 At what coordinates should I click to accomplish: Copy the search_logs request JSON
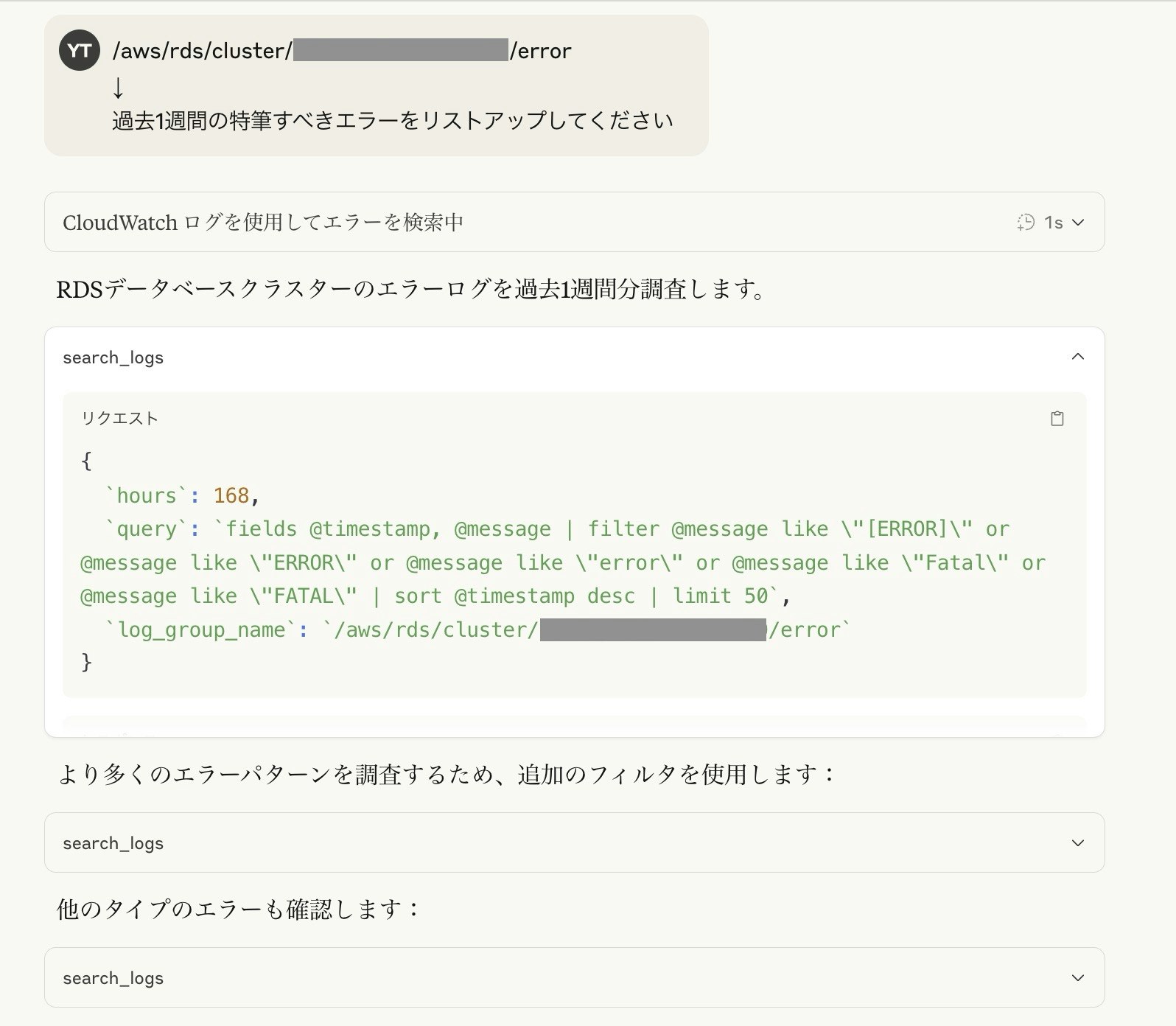(x=1057, y=419)
